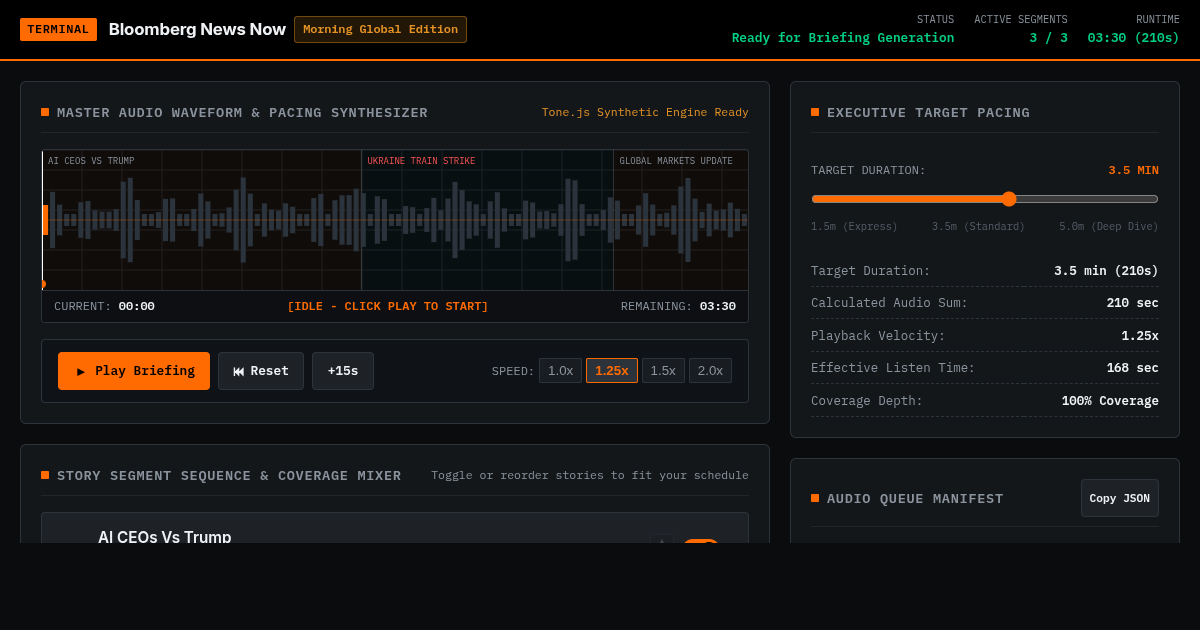Click the Executive Target Pacing heading

tap(928, 113)
